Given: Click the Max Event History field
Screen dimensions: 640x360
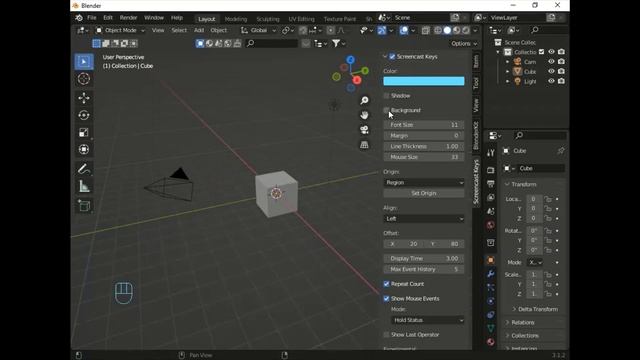Looking at the screenshot, I should 424,269.
